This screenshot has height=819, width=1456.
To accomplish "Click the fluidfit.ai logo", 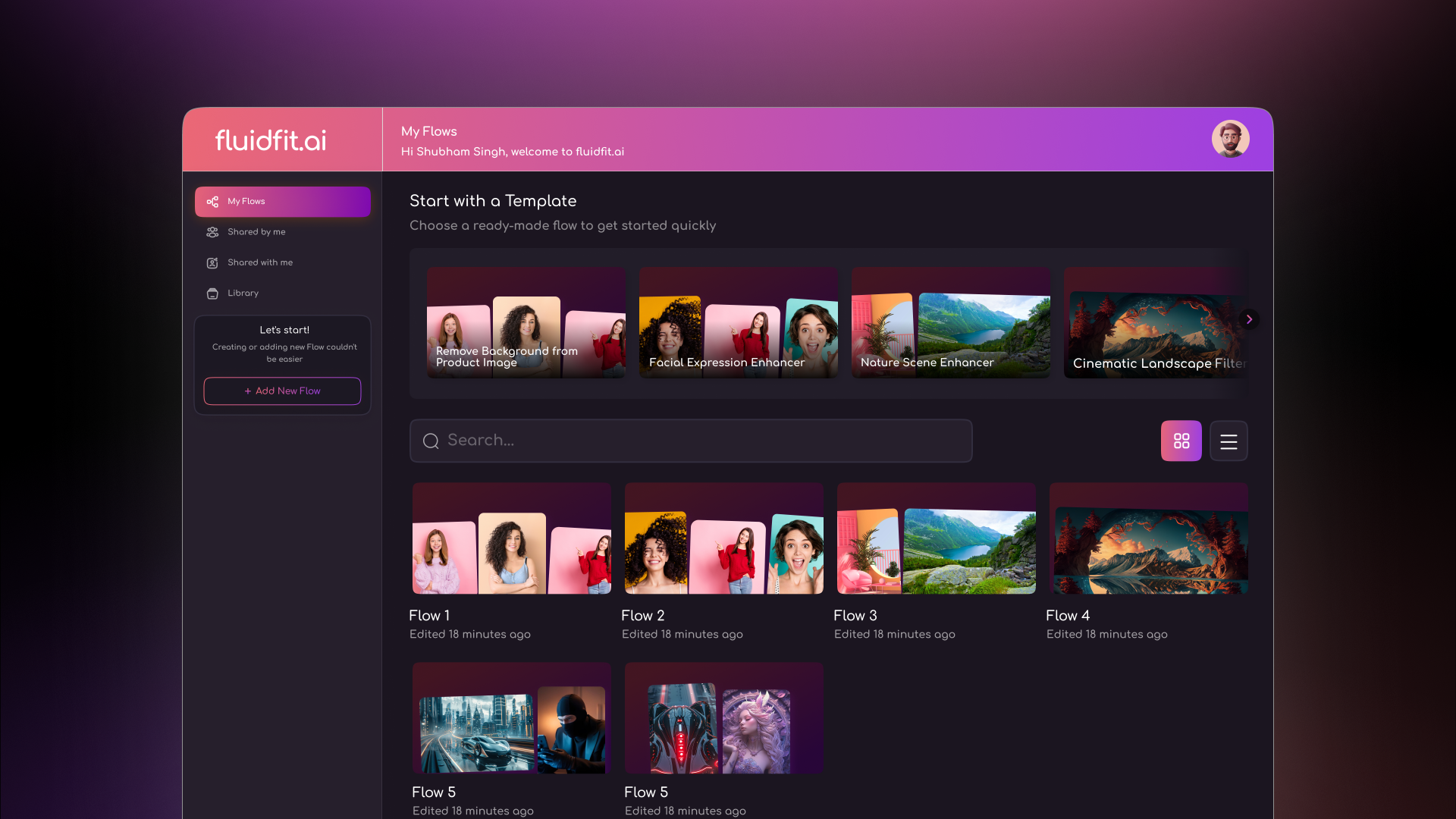I will (271, 140).
